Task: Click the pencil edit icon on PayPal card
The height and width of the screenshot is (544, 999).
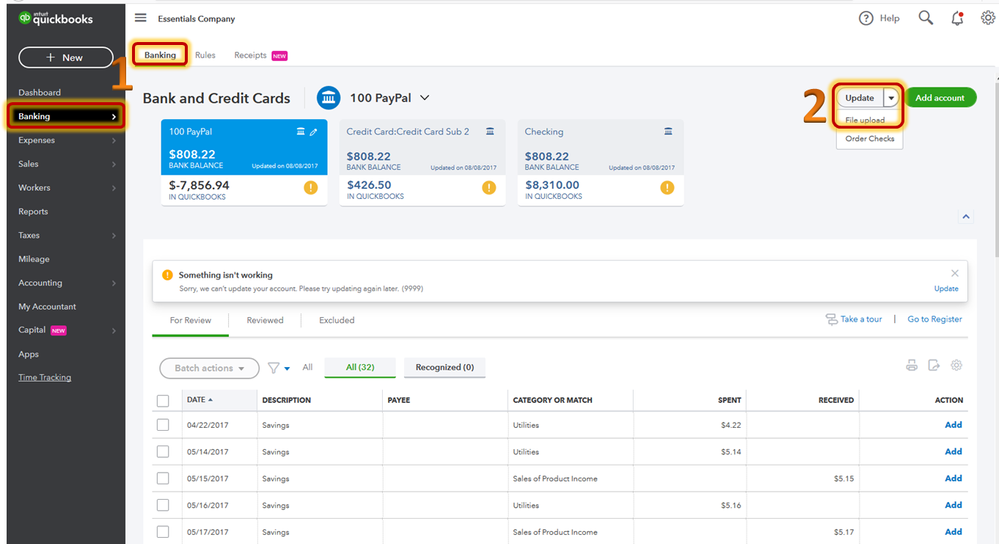Action: click(313, 132)
